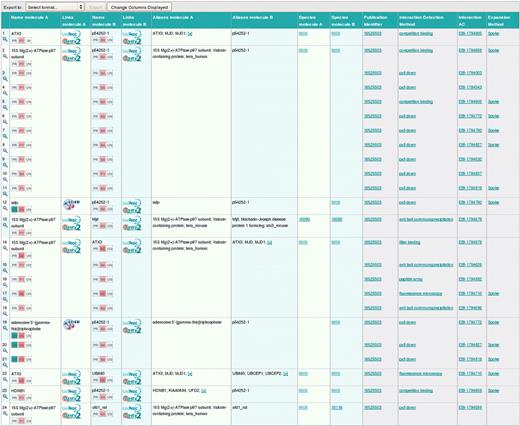Open Dasty2 logo for molecule A in row 13
The image size is (520, 426).
pos(71,227)
